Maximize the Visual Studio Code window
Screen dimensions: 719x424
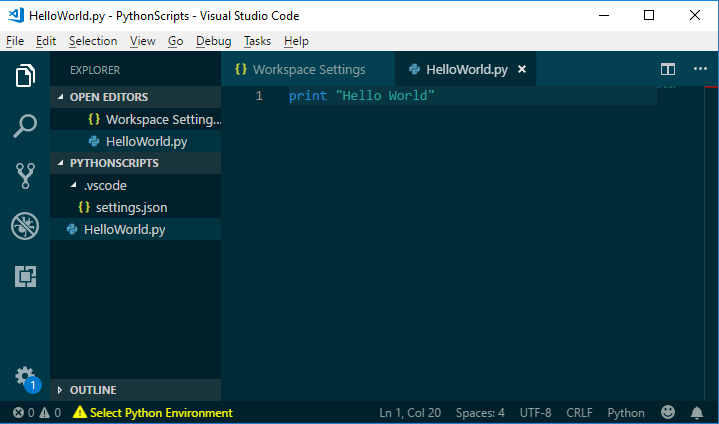(649, 15)
